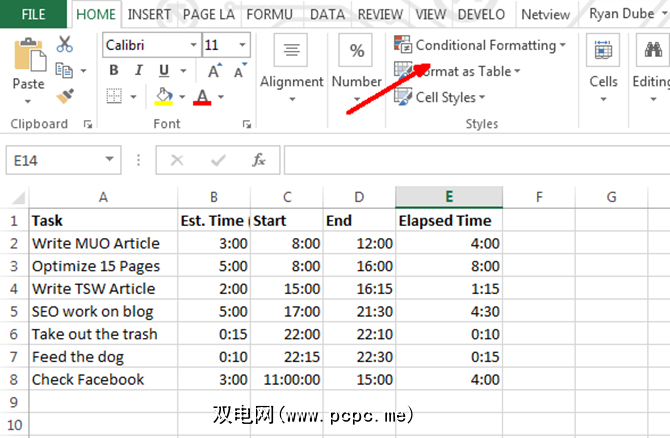Open the Editing binoculars group

tap(652, 68)
